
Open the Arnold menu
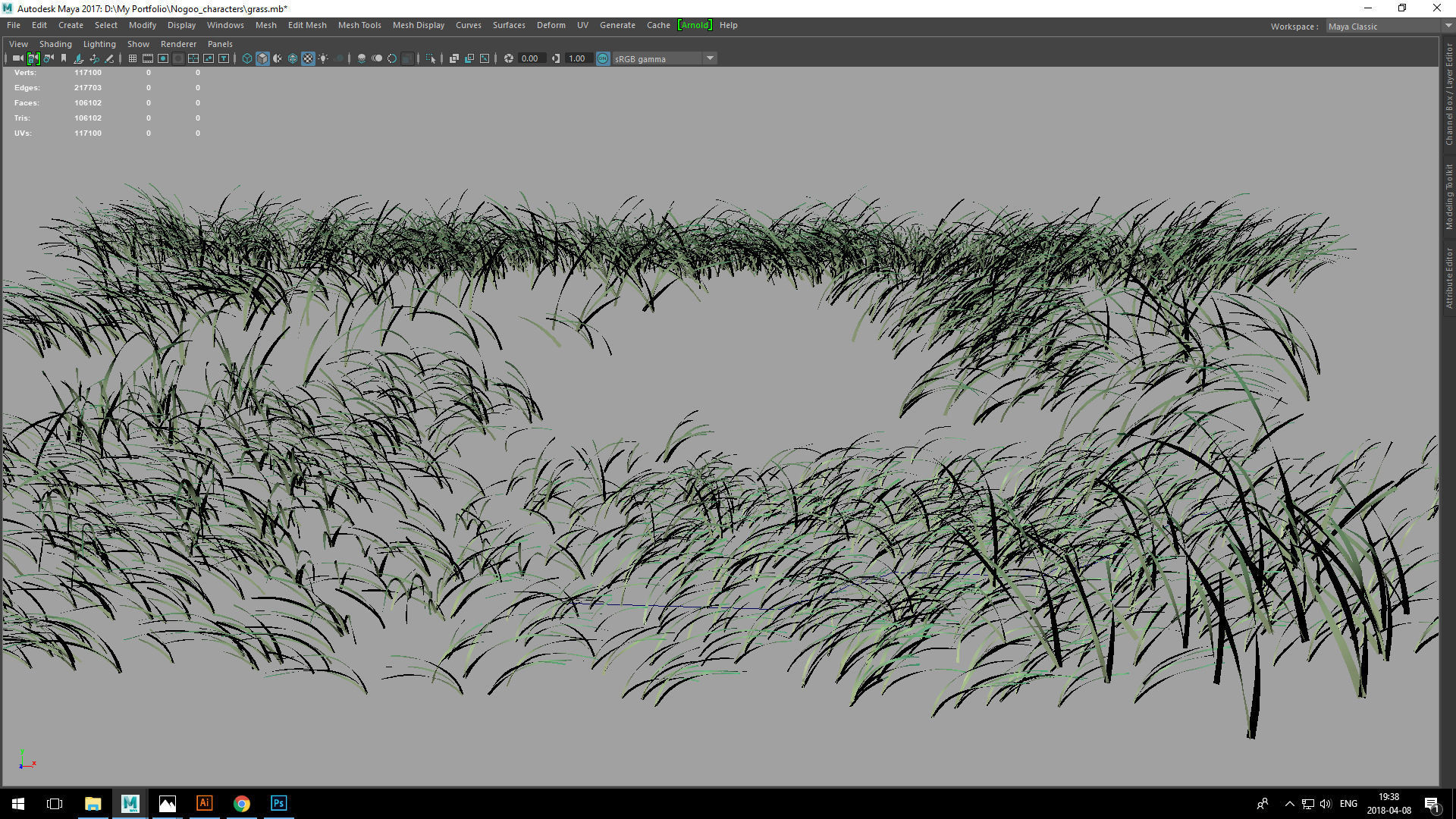(x=695, y=25)
